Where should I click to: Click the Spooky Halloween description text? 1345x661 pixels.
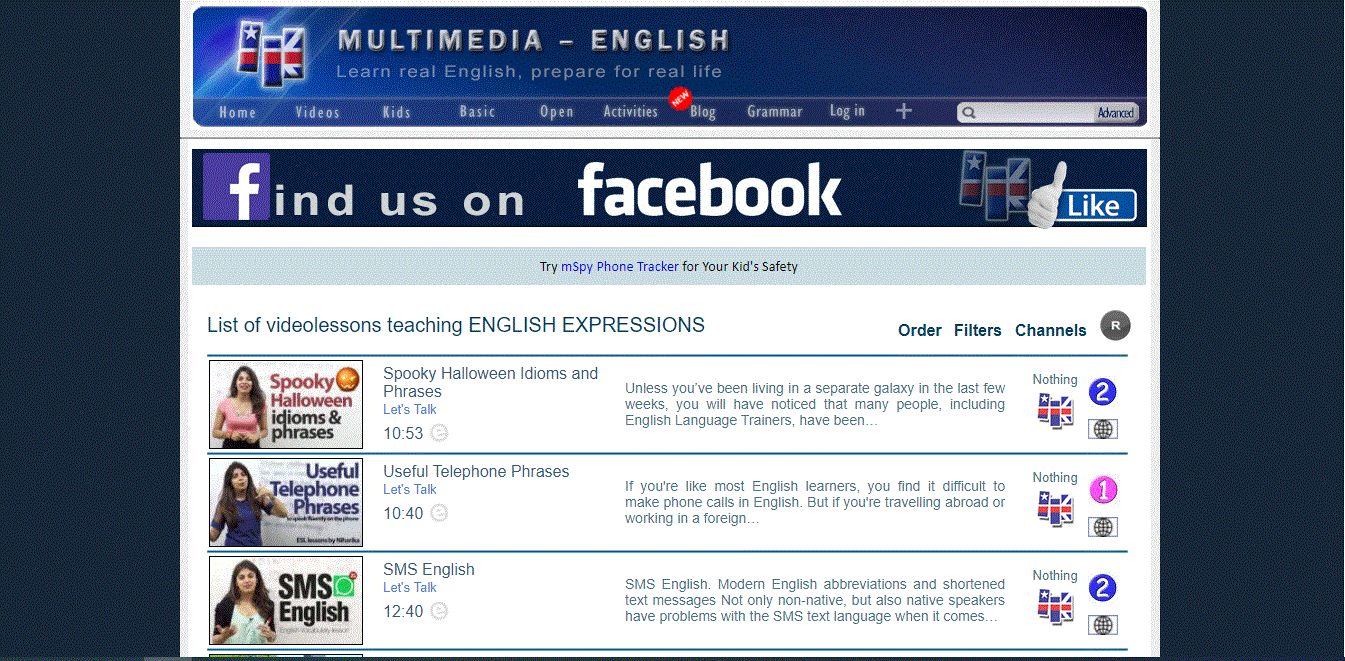tap(815, 404)
